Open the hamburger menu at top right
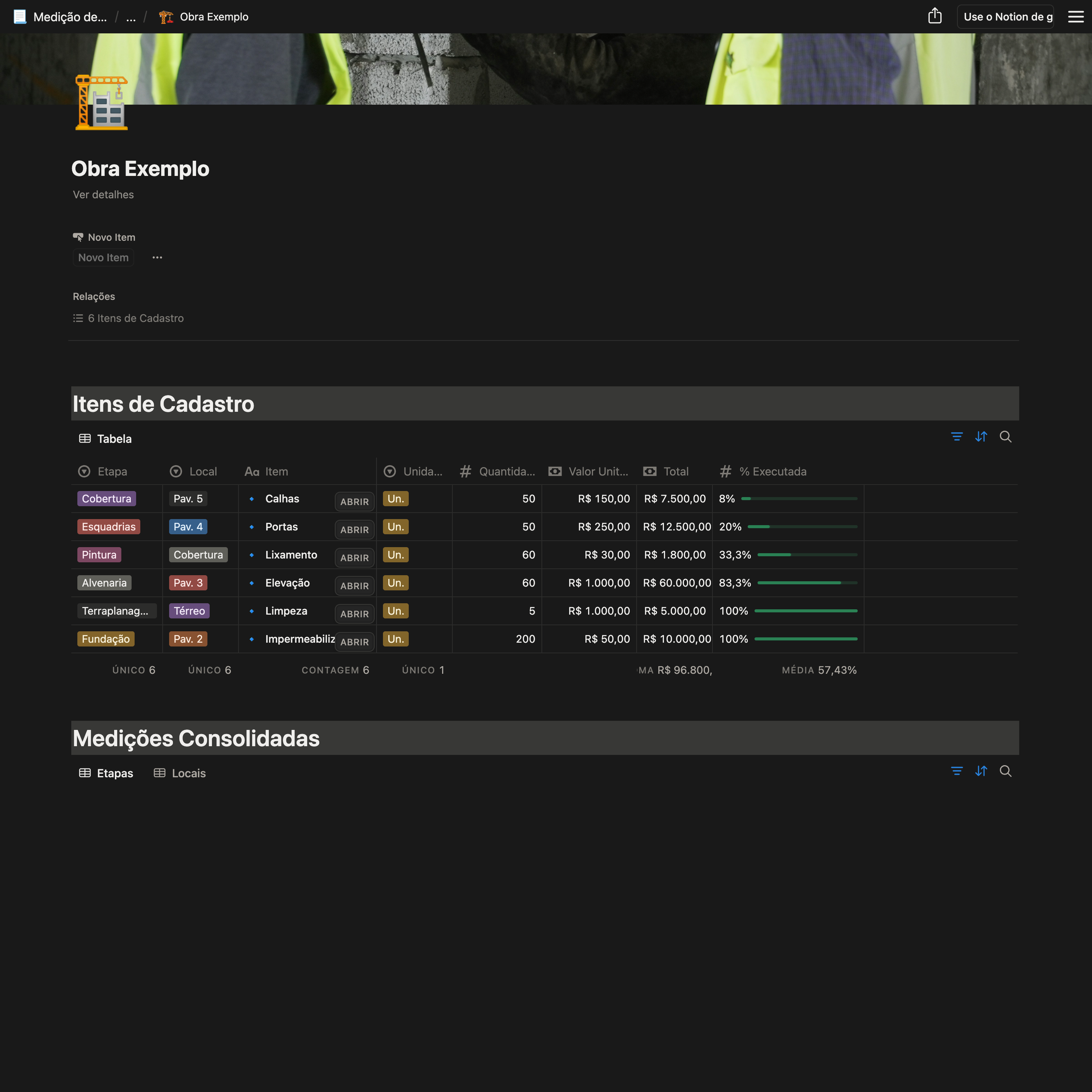Viewport: 1092px width, 1092px height. click(1075, 16)
